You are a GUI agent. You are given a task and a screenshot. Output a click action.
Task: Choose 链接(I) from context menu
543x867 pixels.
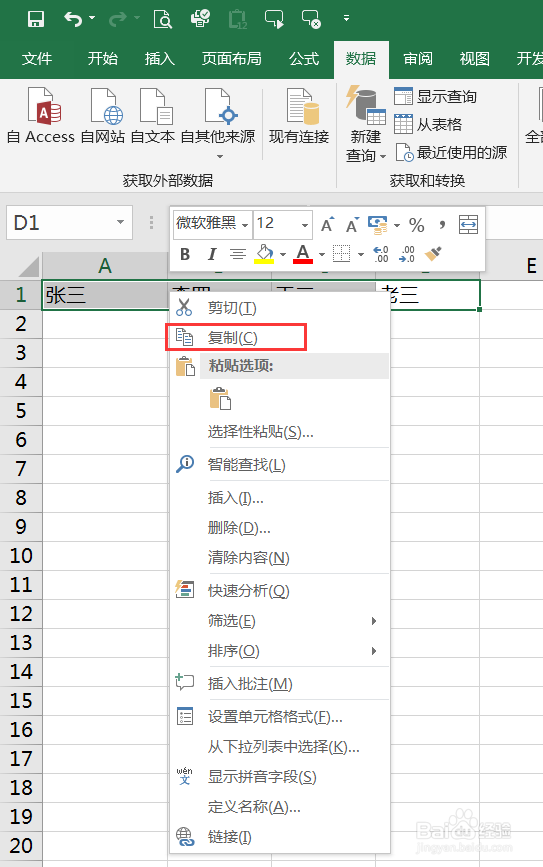(x=279, y=837)
